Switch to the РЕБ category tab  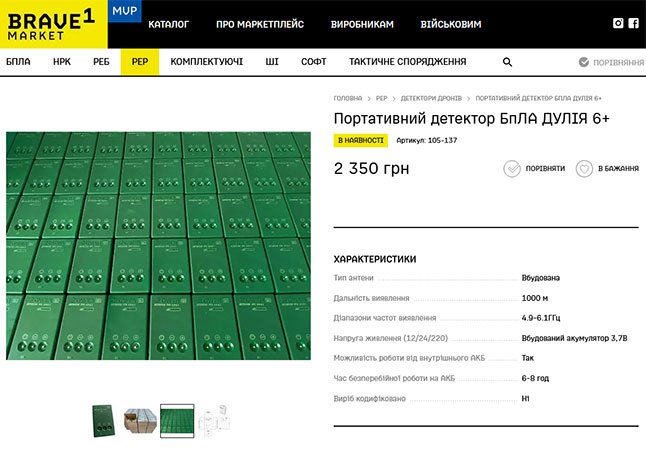click(101, 62)
